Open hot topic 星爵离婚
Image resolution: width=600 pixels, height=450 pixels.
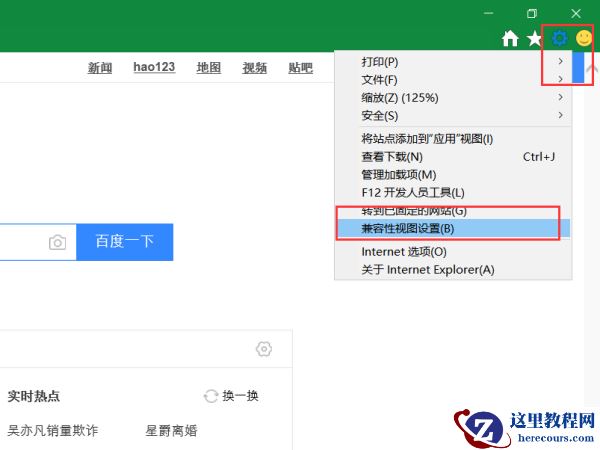coord(171,430)
